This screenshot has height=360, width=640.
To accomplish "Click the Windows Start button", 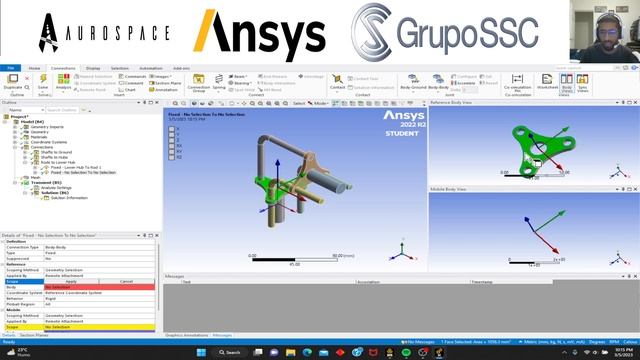I will [x=201, y=352].
